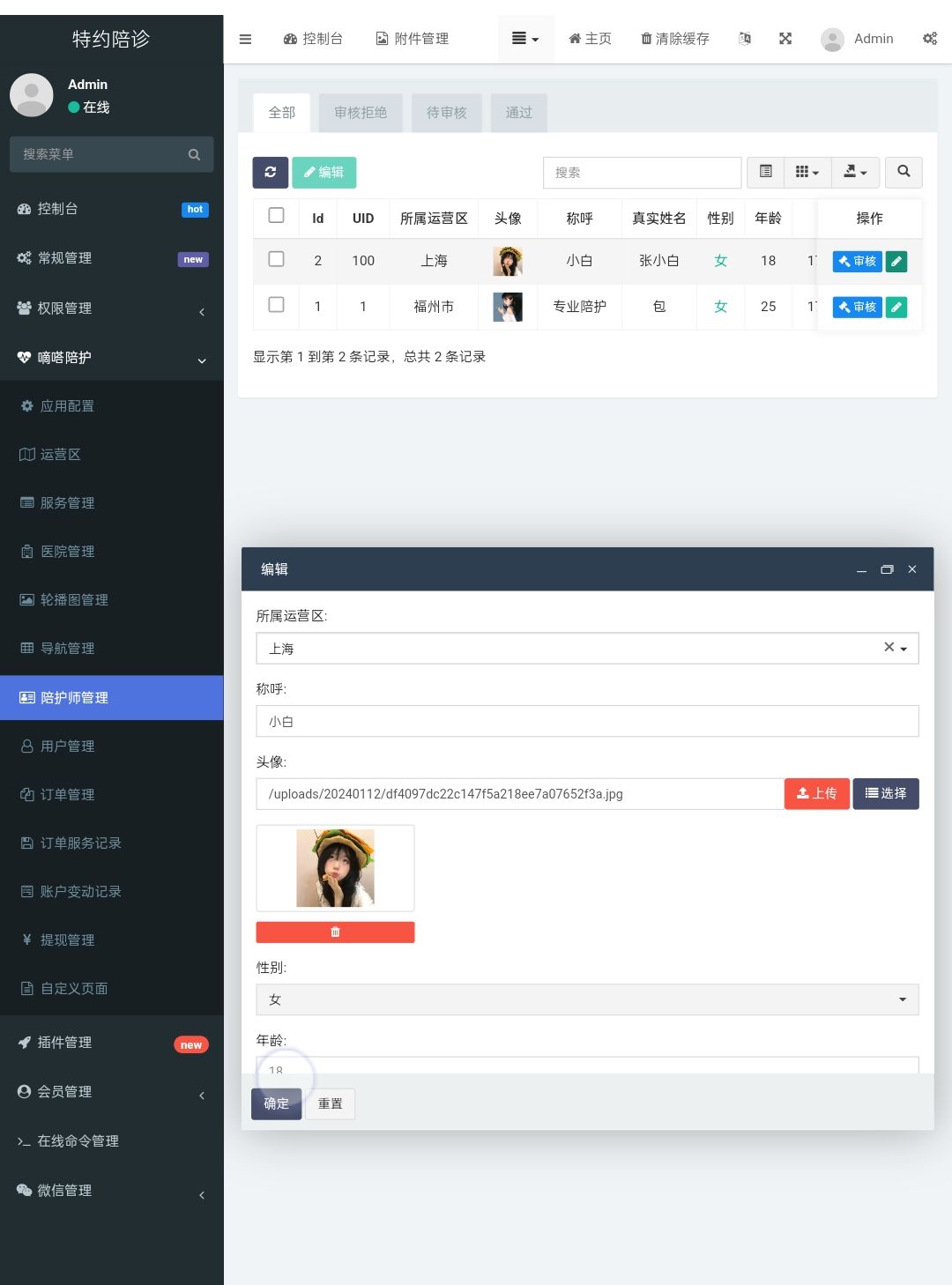
Task: Click the card view icon above the table
Action: [764, 173]
